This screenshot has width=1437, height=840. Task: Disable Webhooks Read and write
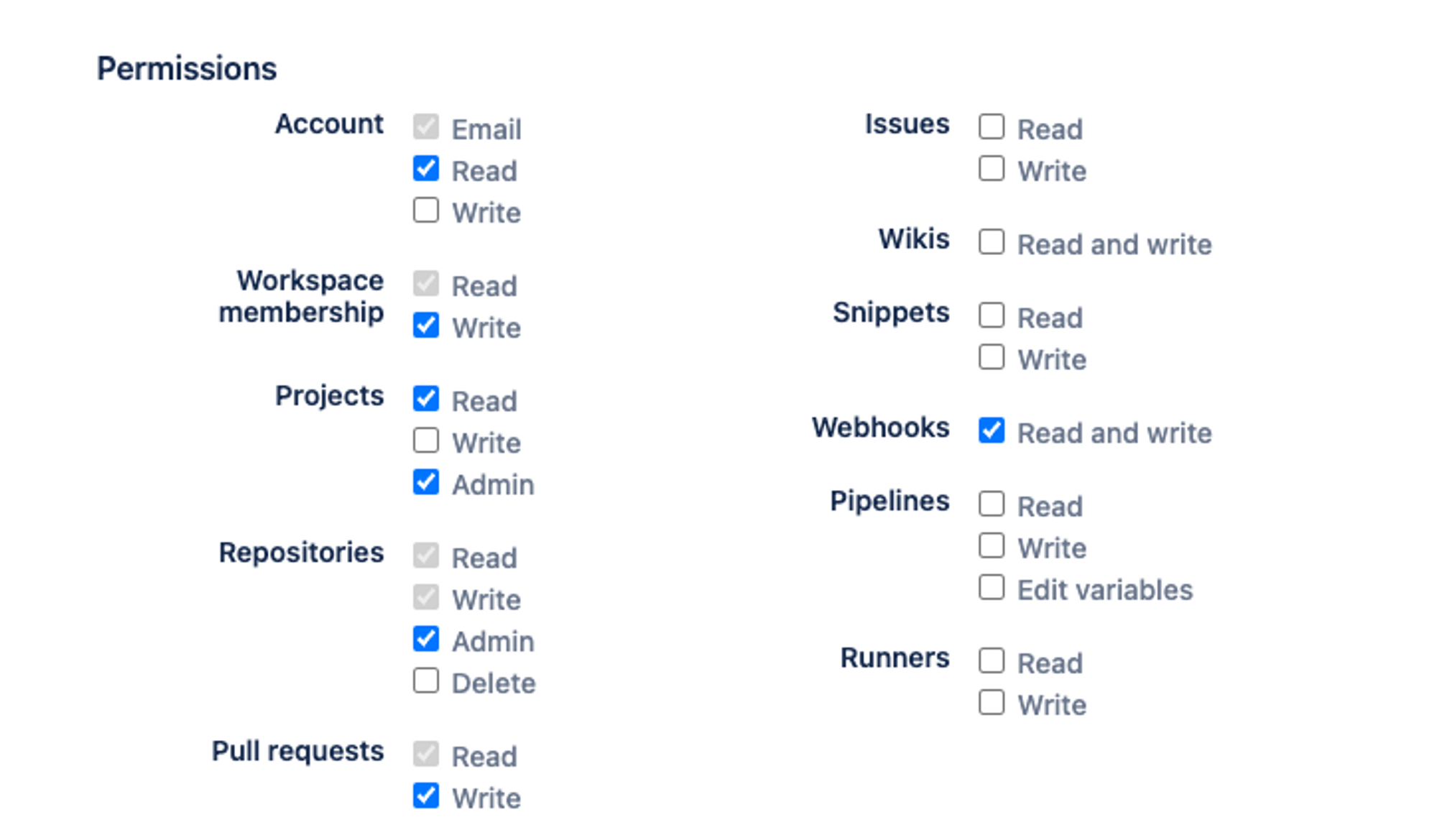pos(992,430)
